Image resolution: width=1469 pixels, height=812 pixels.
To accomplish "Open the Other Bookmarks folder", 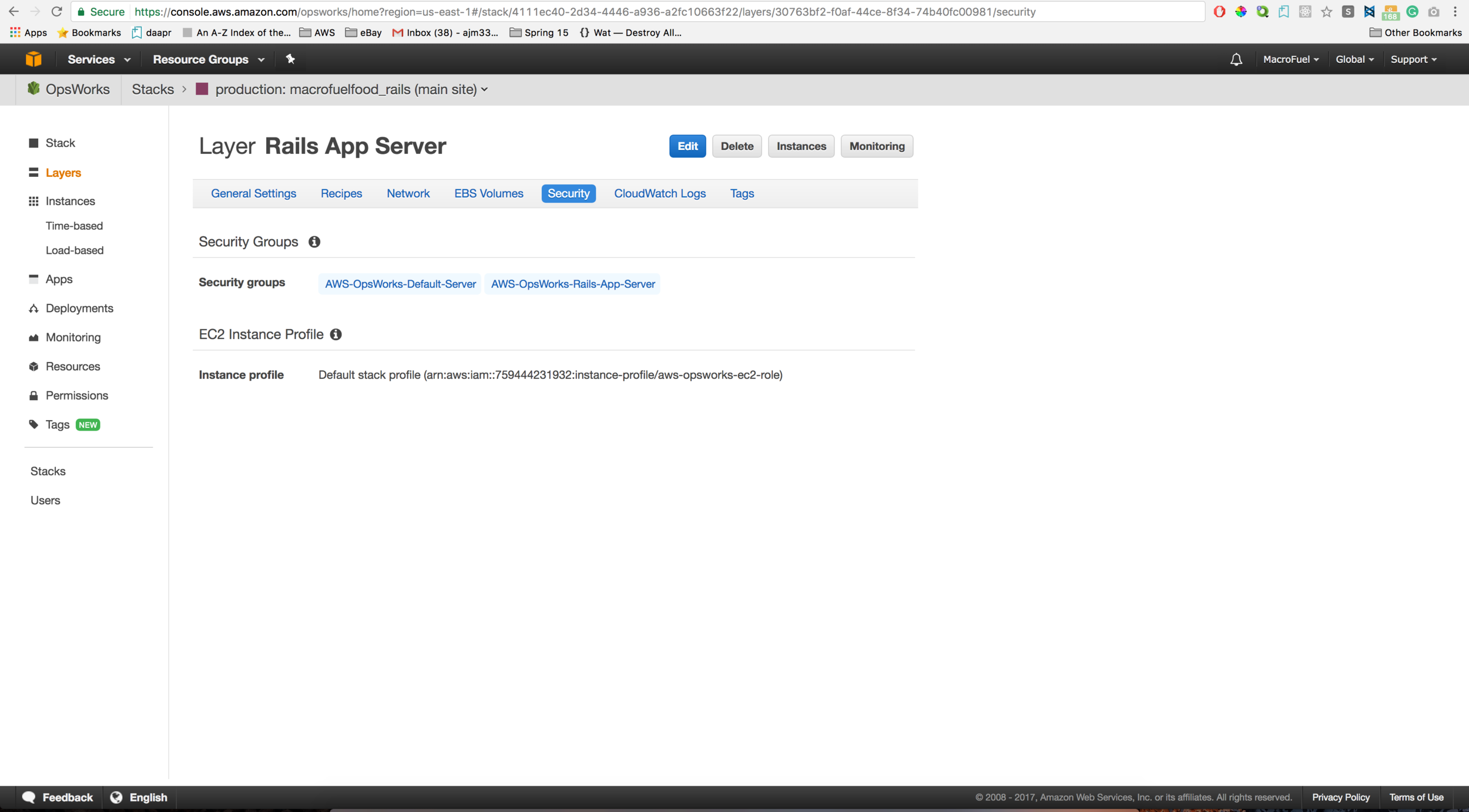I will (1416, 32).
